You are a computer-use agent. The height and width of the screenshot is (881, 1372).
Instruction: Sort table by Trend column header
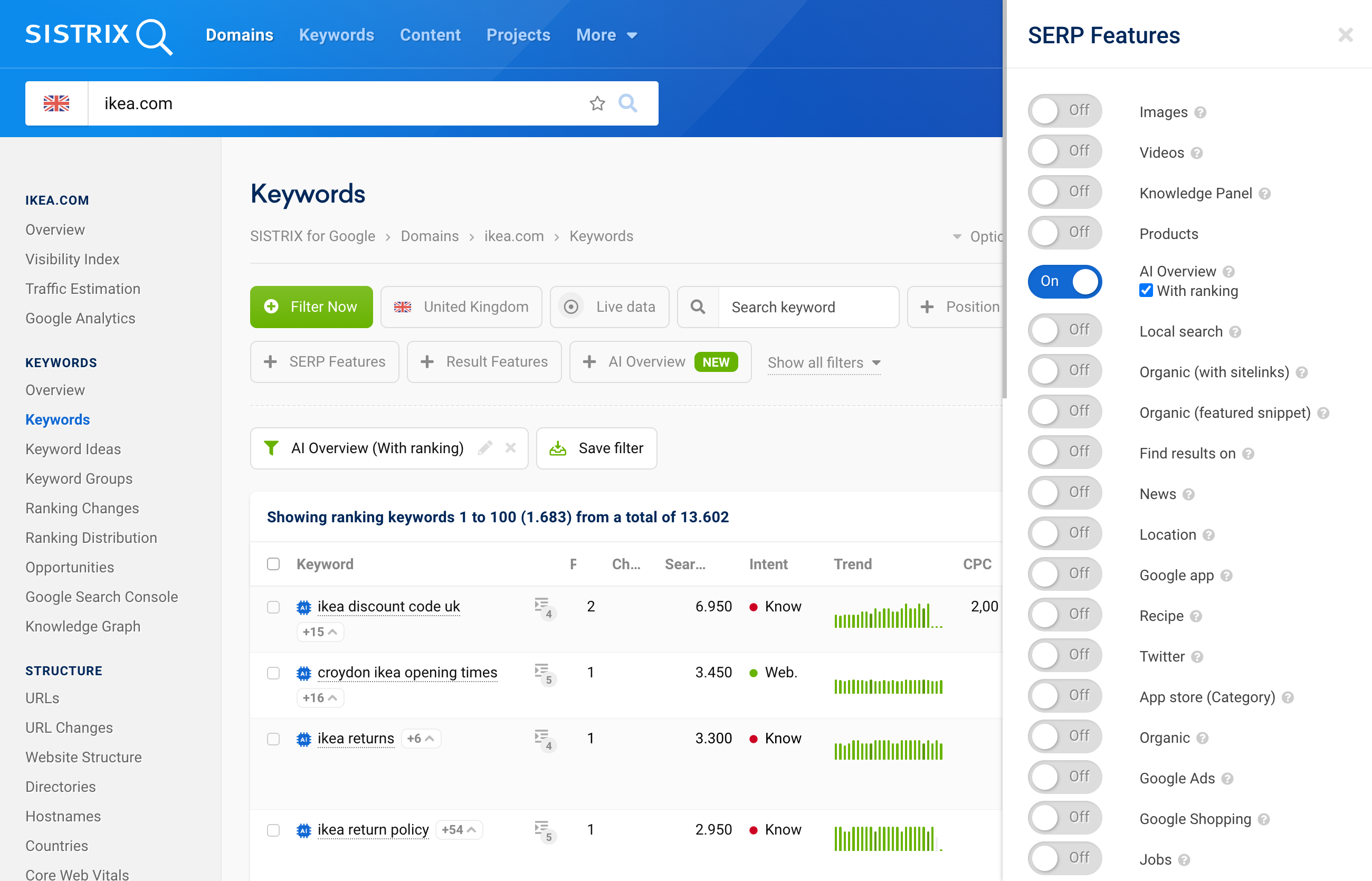853,565
